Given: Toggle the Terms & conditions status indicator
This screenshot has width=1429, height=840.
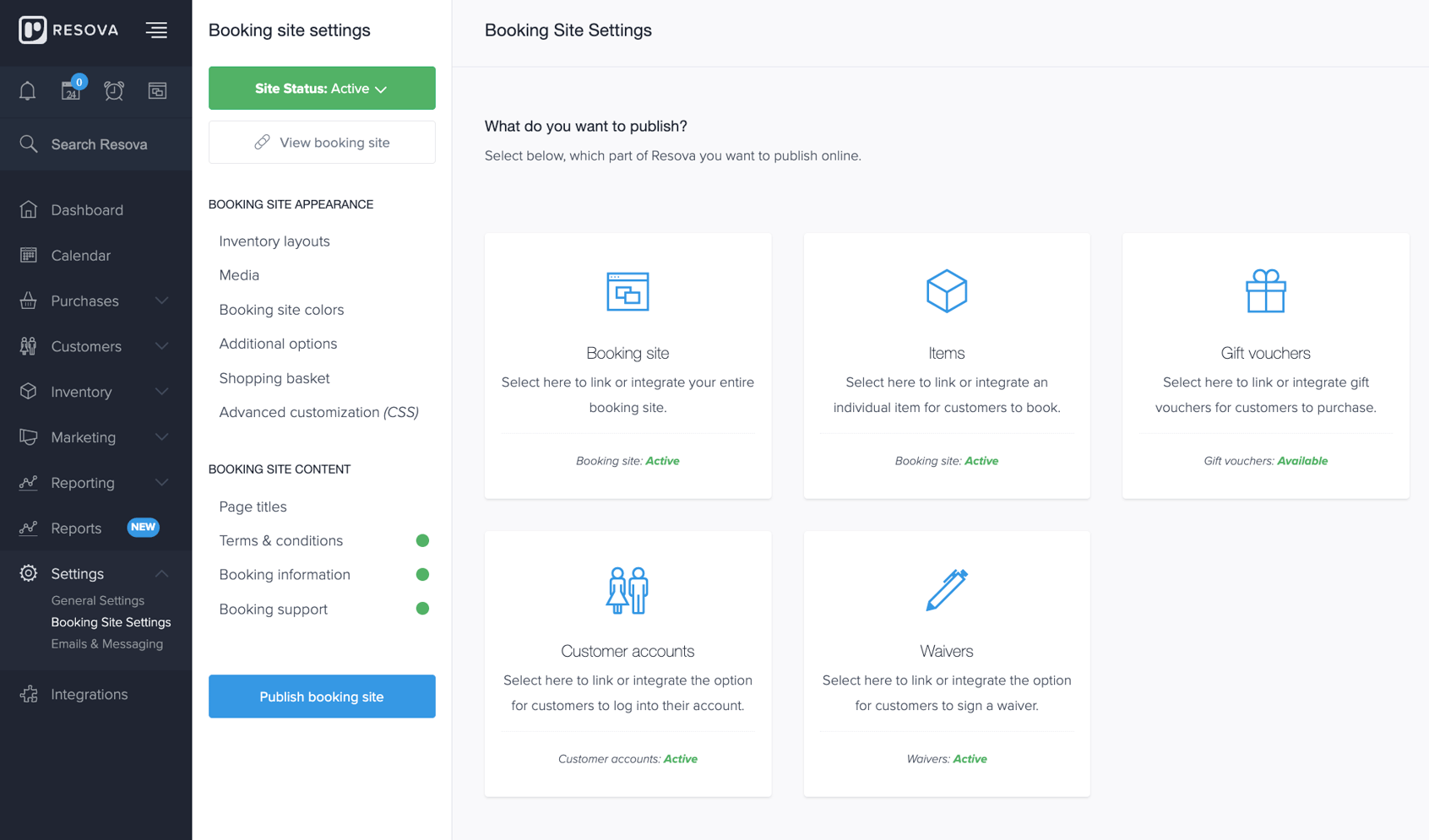Looking at the screenshot, I should (x=422, y=540).
